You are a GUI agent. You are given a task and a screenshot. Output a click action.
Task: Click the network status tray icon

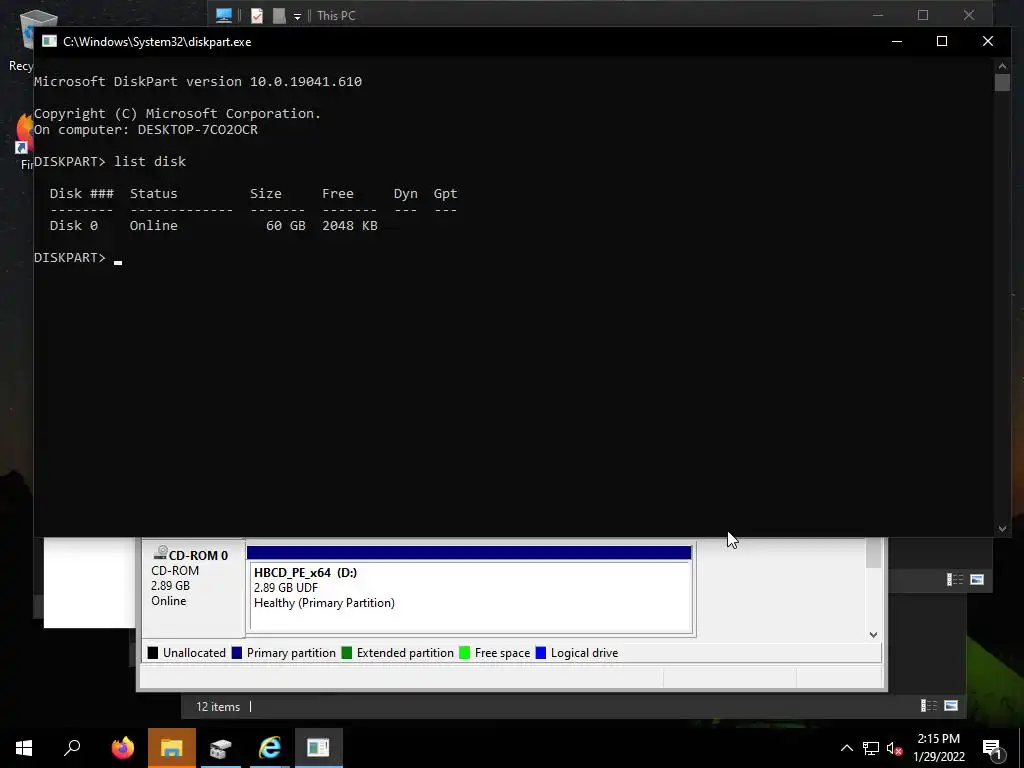[x=871, y=748]
